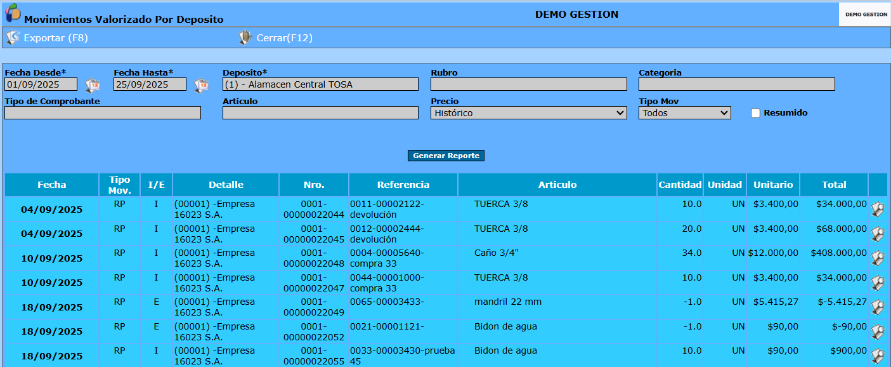Focus the Fecha Hasta date field
Screen dimensions: 891x367
point(150,85)
